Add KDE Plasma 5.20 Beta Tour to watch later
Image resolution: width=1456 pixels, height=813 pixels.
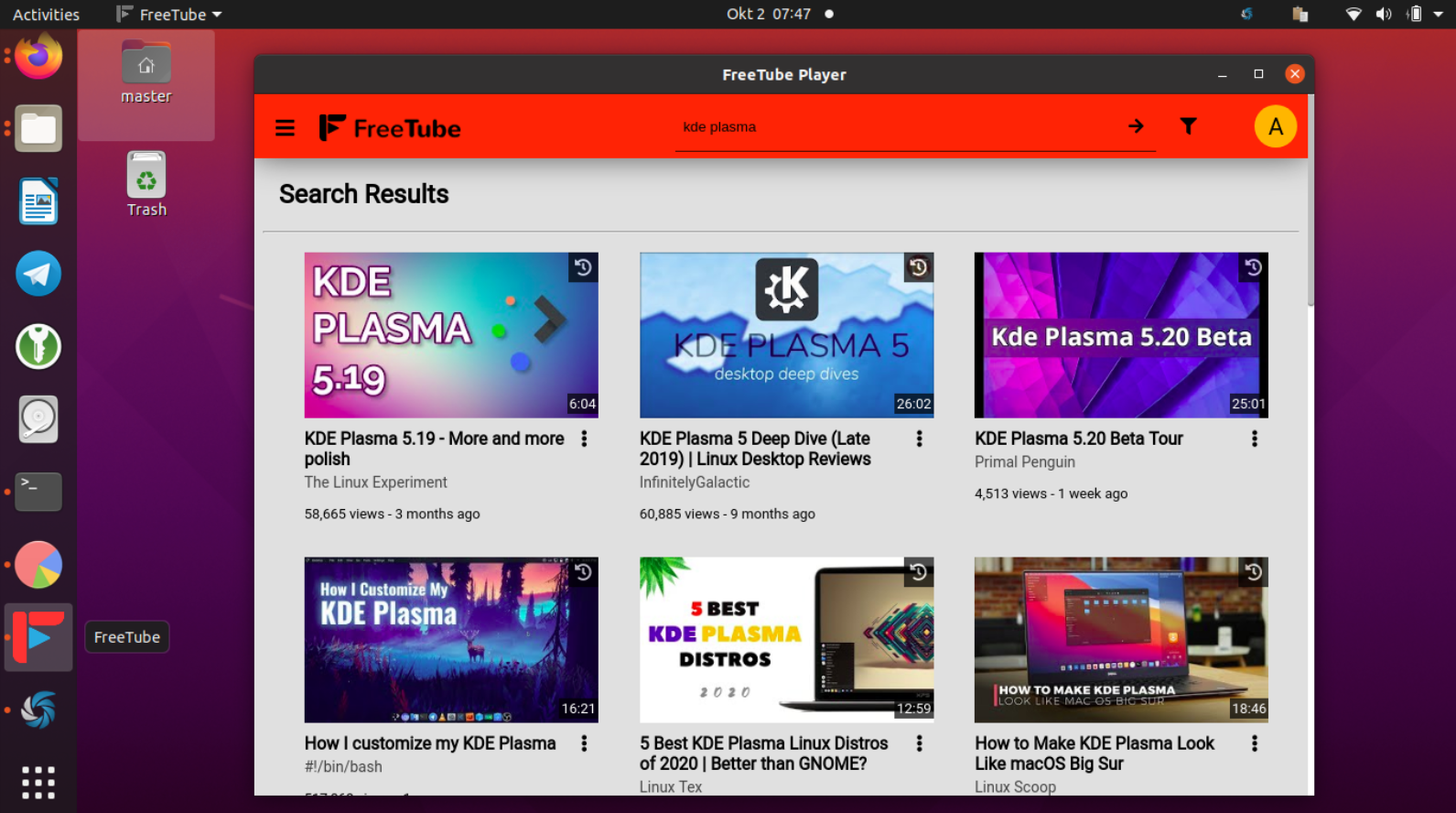pyautogui.click(x=1253, y=267)
